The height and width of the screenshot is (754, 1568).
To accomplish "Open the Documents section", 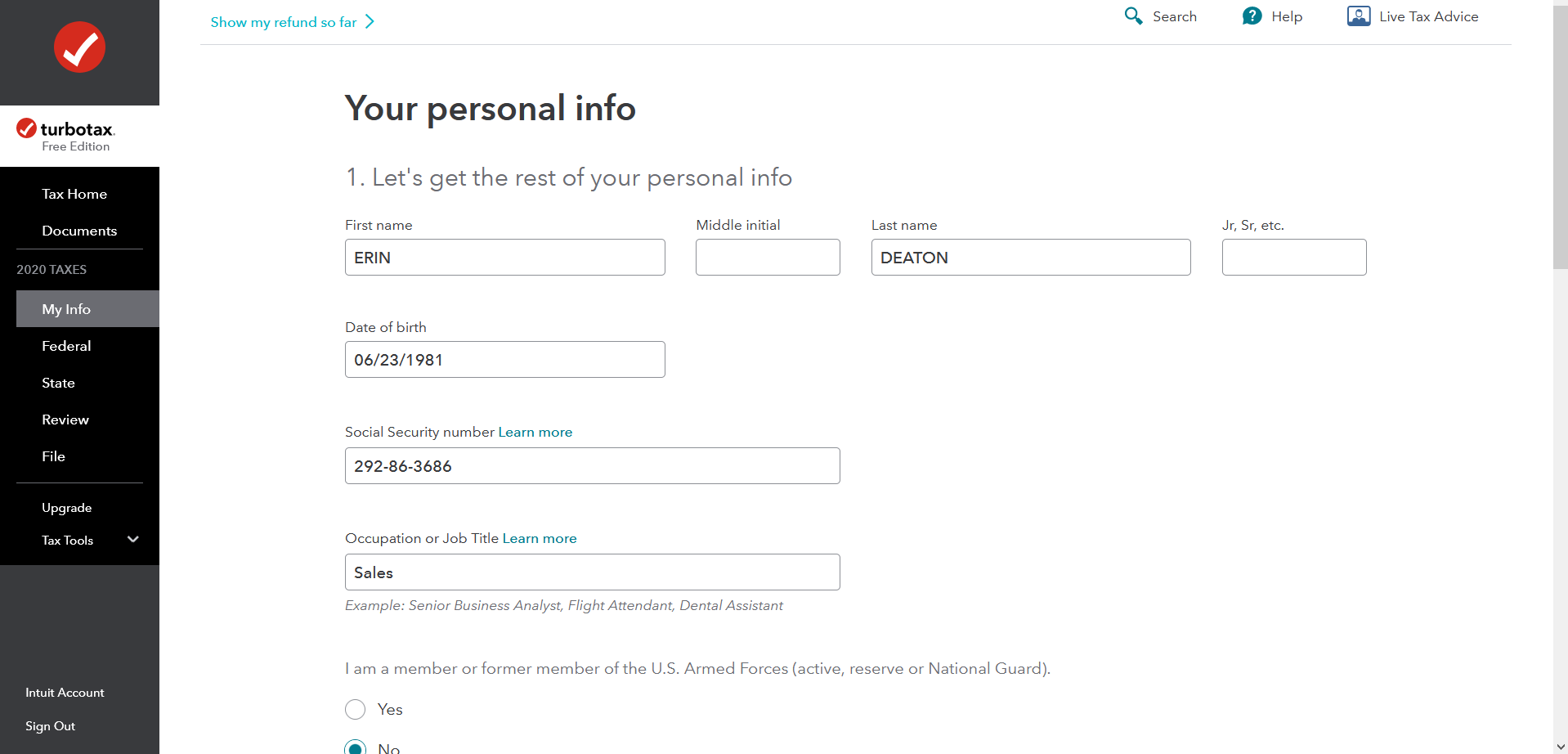I will pos(79,231).
